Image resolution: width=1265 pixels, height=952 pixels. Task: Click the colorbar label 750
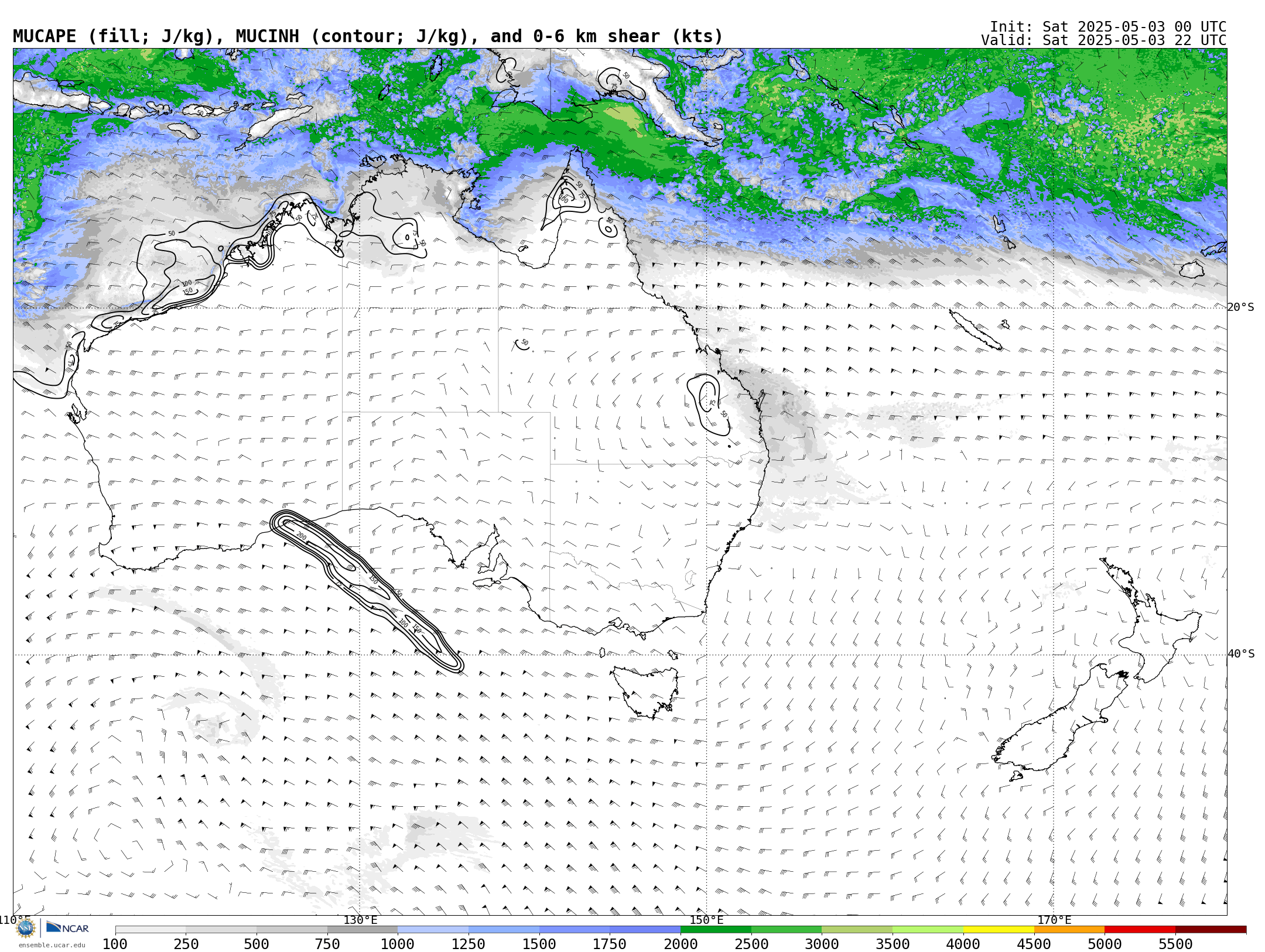[x=327, y=944]
